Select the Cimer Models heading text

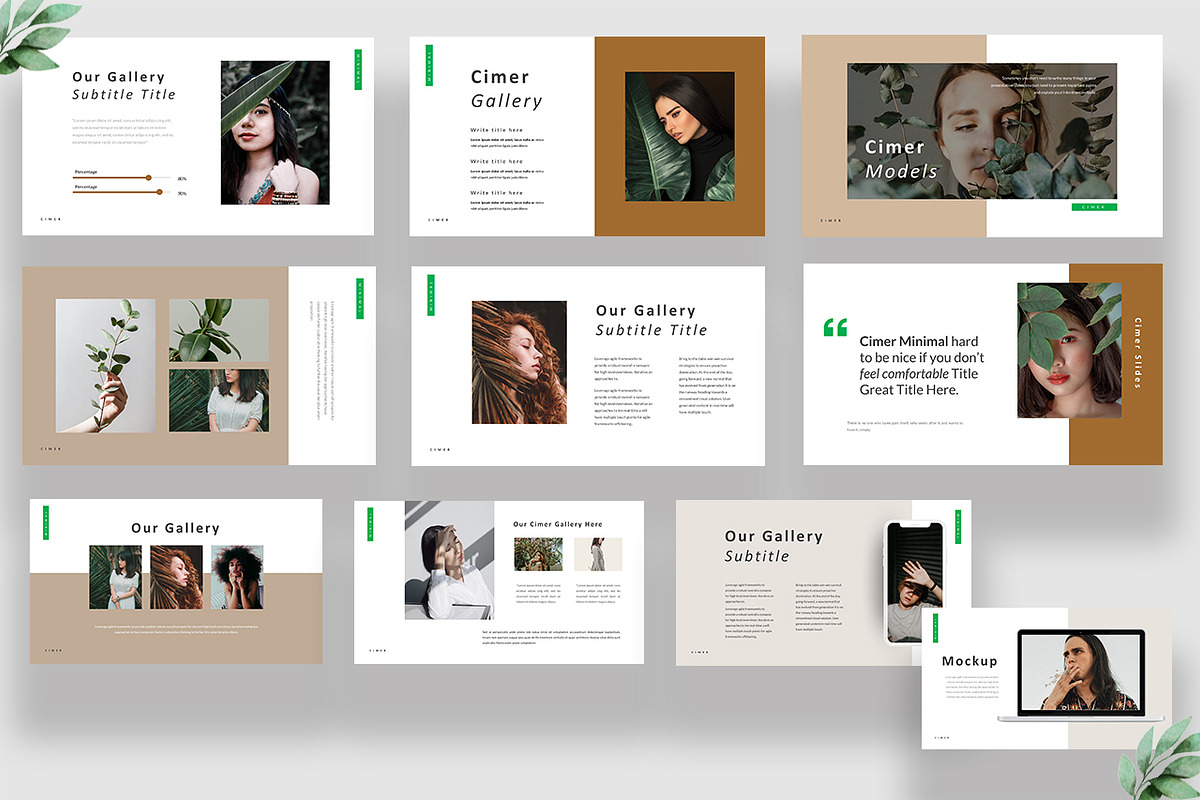pyautogui.click(x=901, y=159)
